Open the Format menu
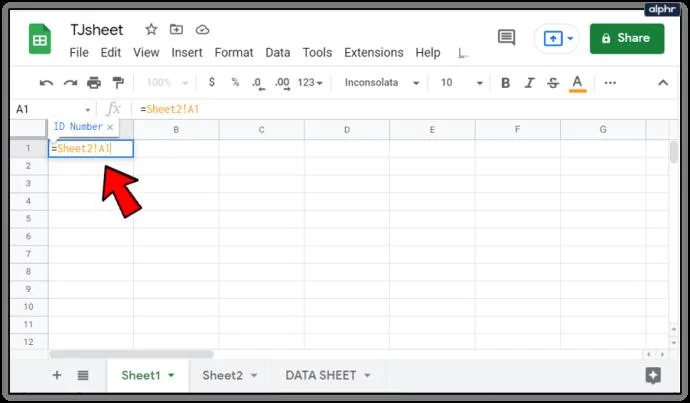690x403 pixels. point(234,53)
